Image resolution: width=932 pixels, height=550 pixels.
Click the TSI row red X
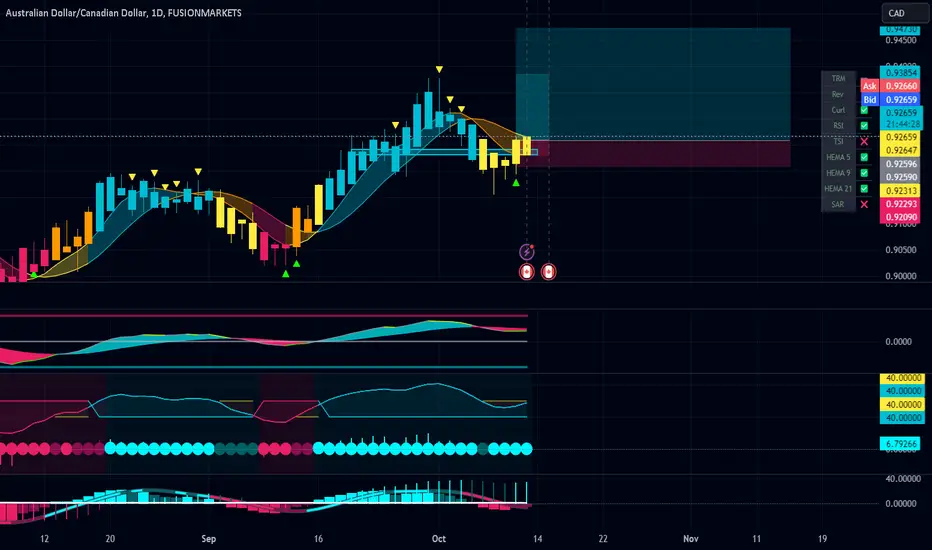coord(864,142)
